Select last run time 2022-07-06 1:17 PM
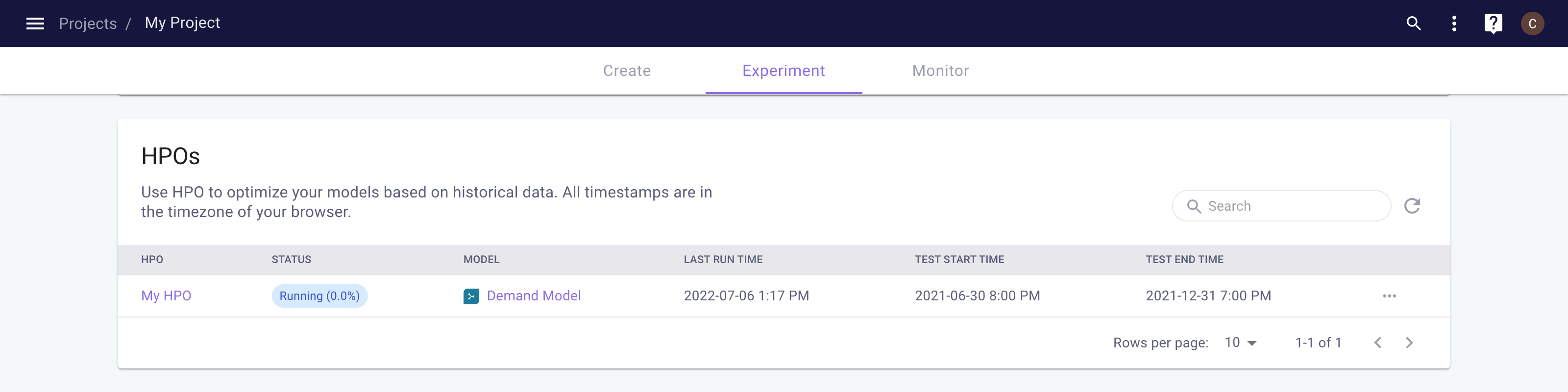This screenshot has height=392, width=1568. coord(746,296)
